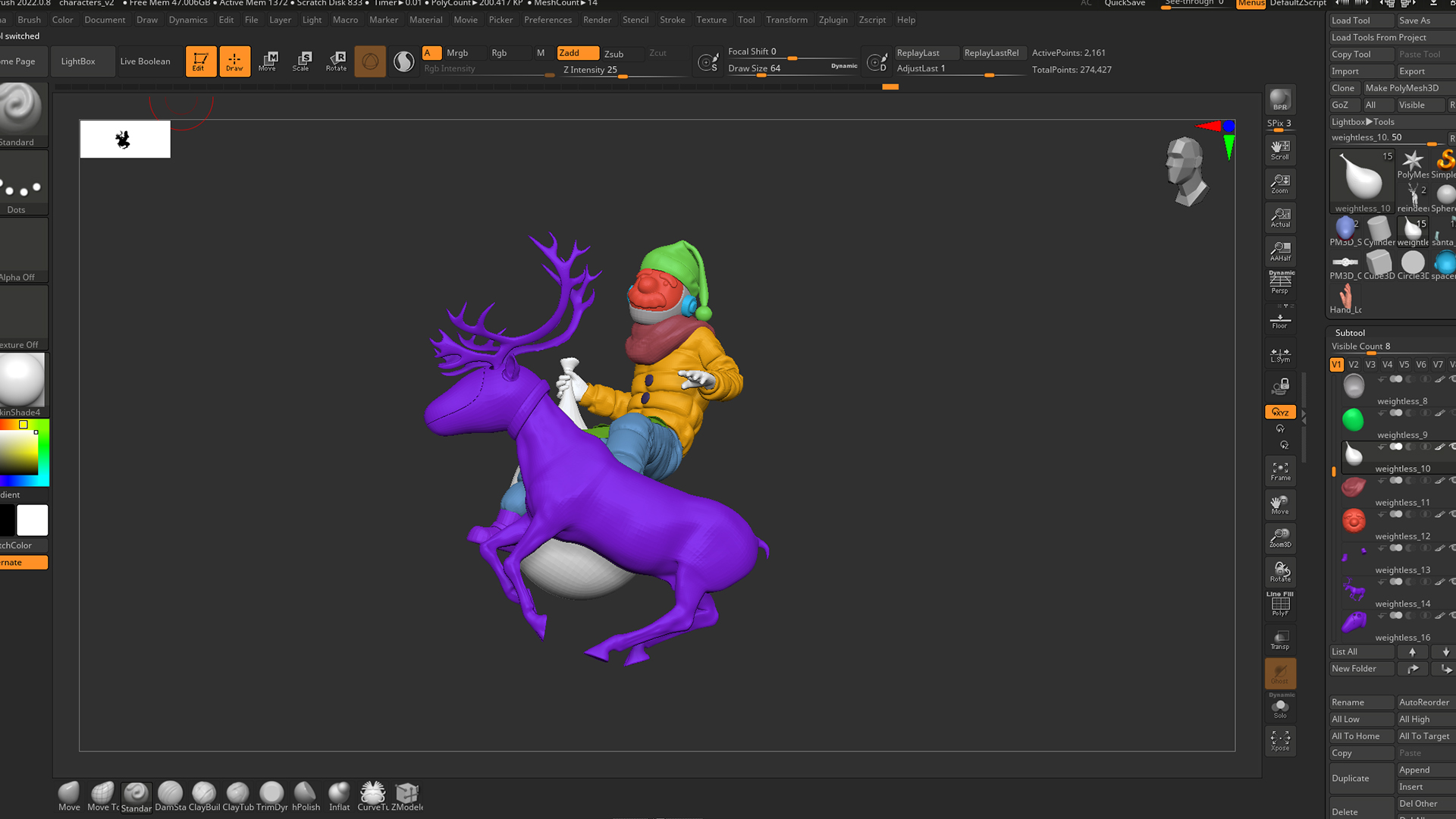
Task: Select the Rotate gizmo tool
Action: pos(336,61)
